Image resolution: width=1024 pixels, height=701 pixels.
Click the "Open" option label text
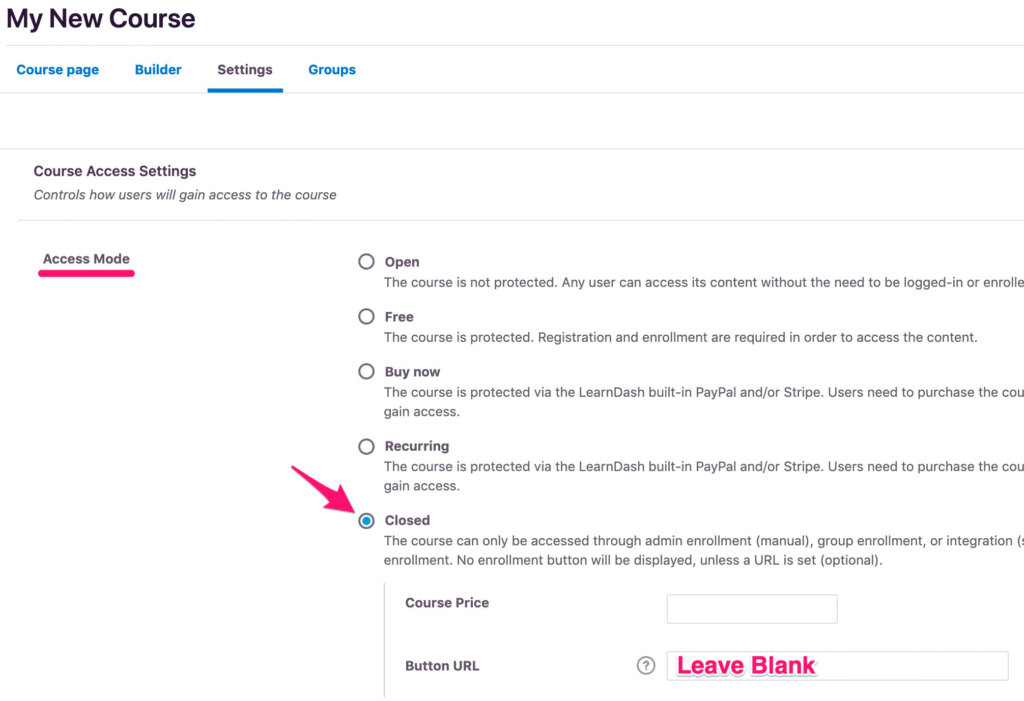402,262
